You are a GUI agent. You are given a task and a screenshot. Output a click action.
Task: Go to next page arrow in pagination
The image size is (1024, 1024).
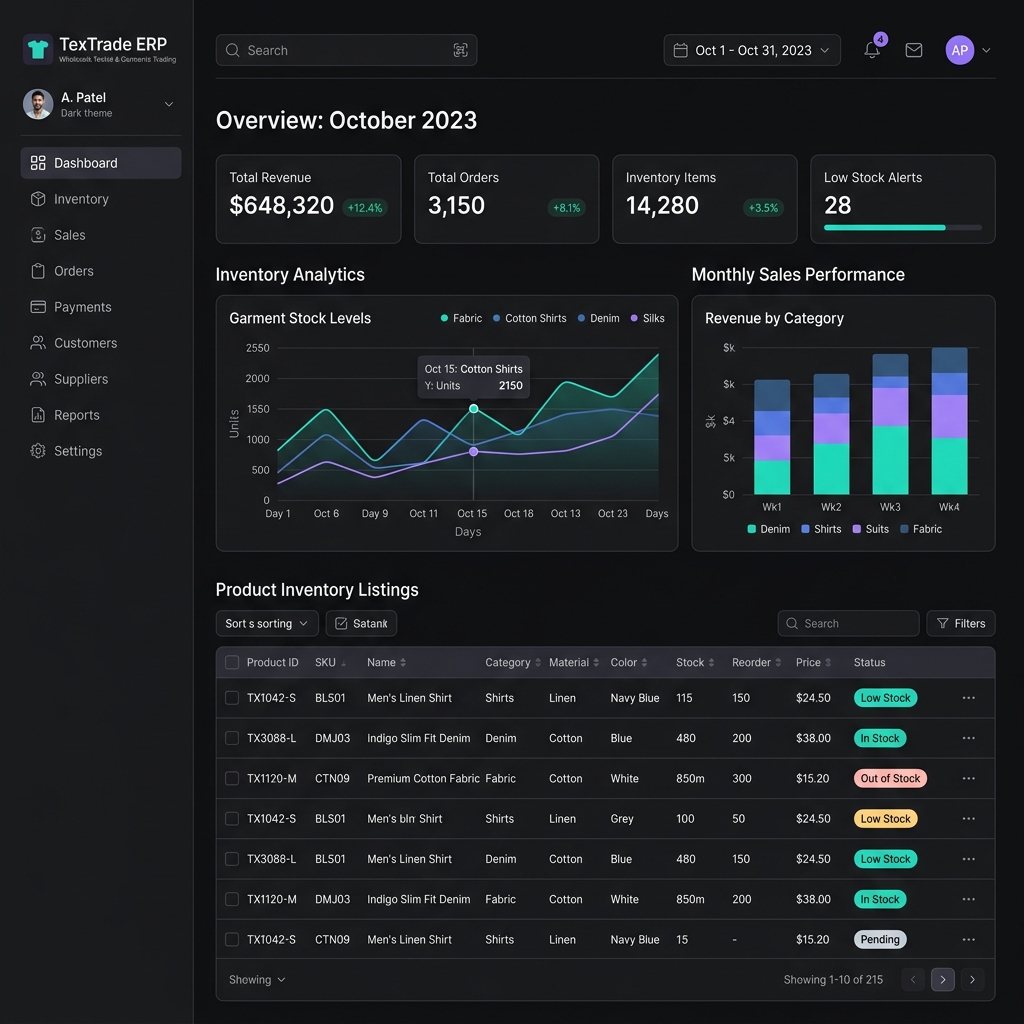pos(972,979)
